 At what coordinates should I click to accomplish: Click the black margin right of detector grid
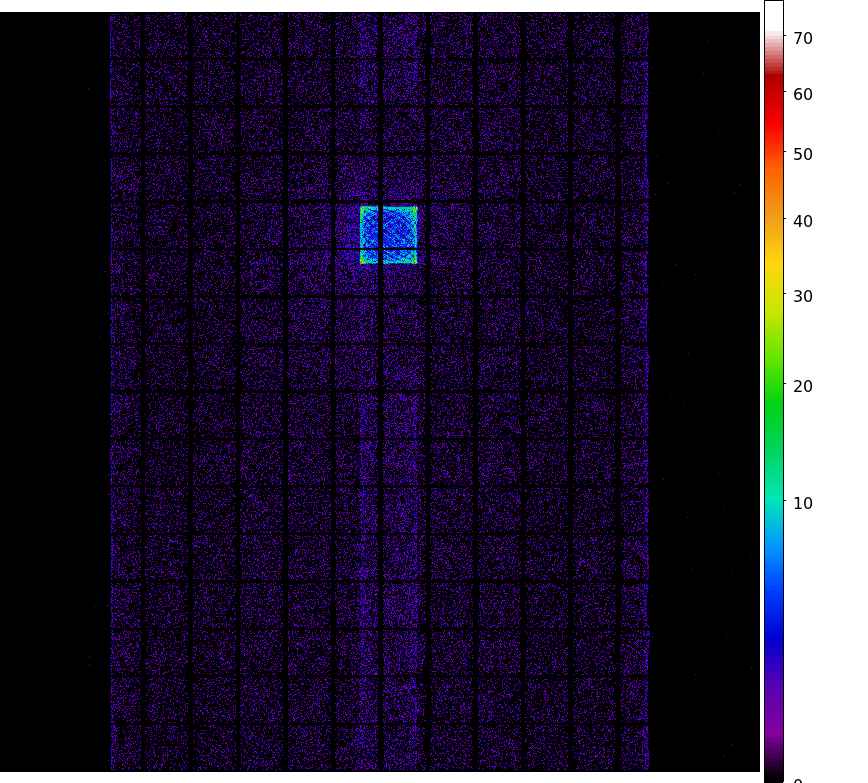tap(705, 400)
